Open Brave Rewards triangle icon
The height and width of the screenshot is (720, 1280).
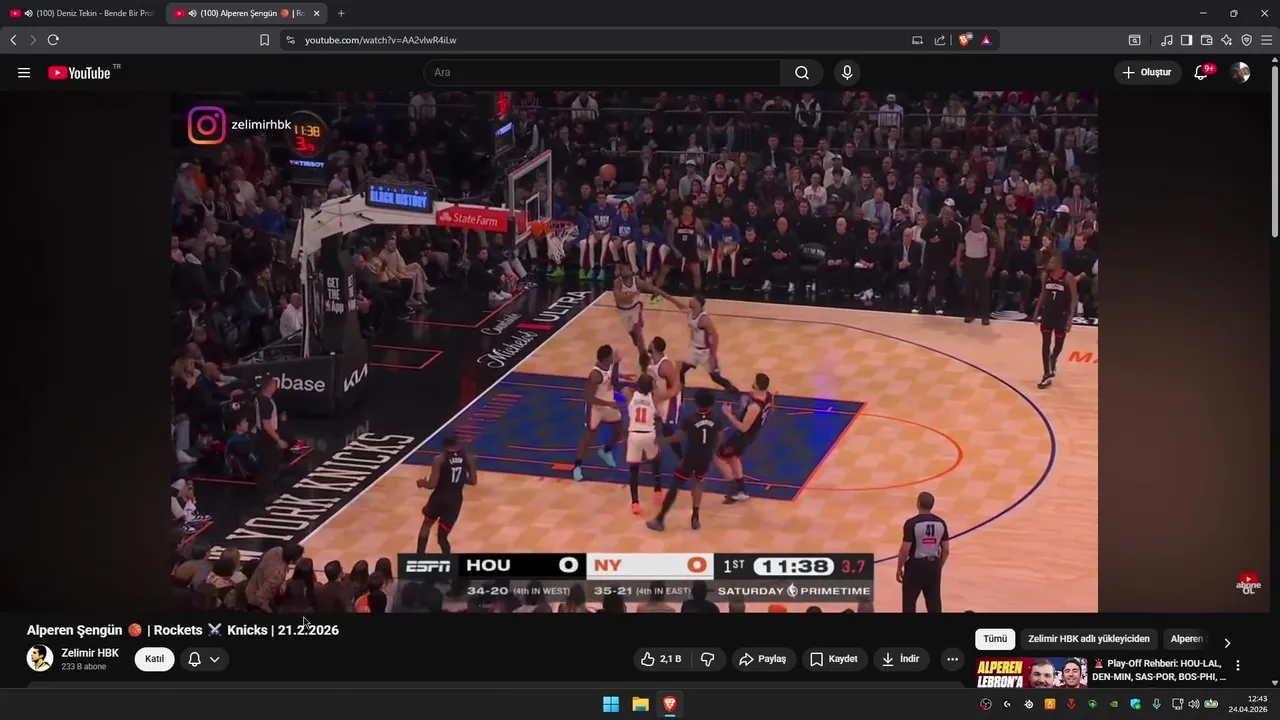tap(986, 40)
